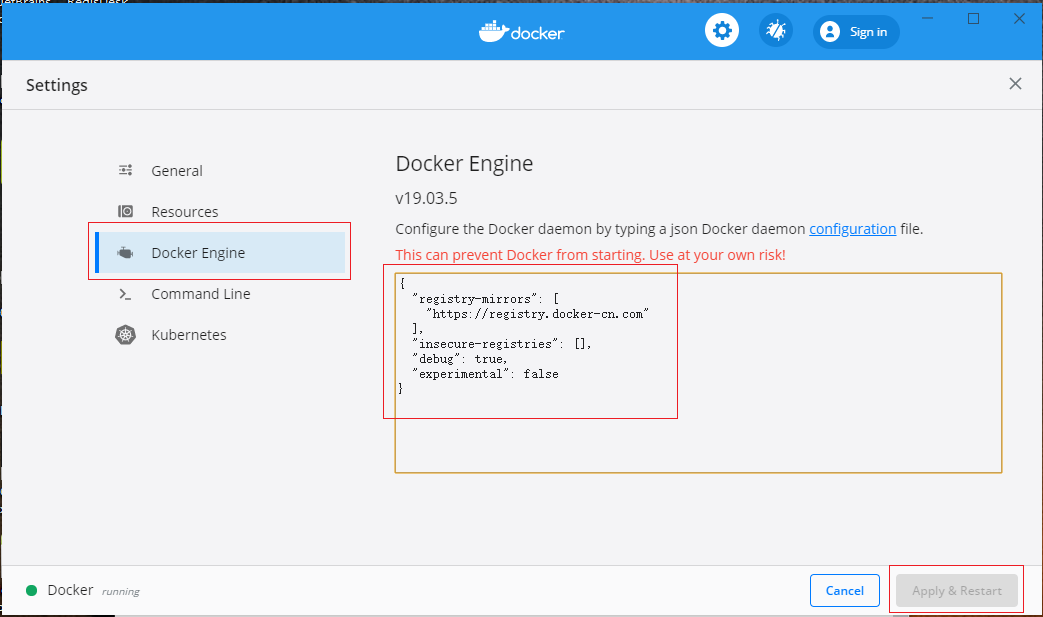Image resolution: width=1043 pixels, height=617 pixels.
Task: Click the user avatar icon beside Sign in
Action: pos(830,32)
